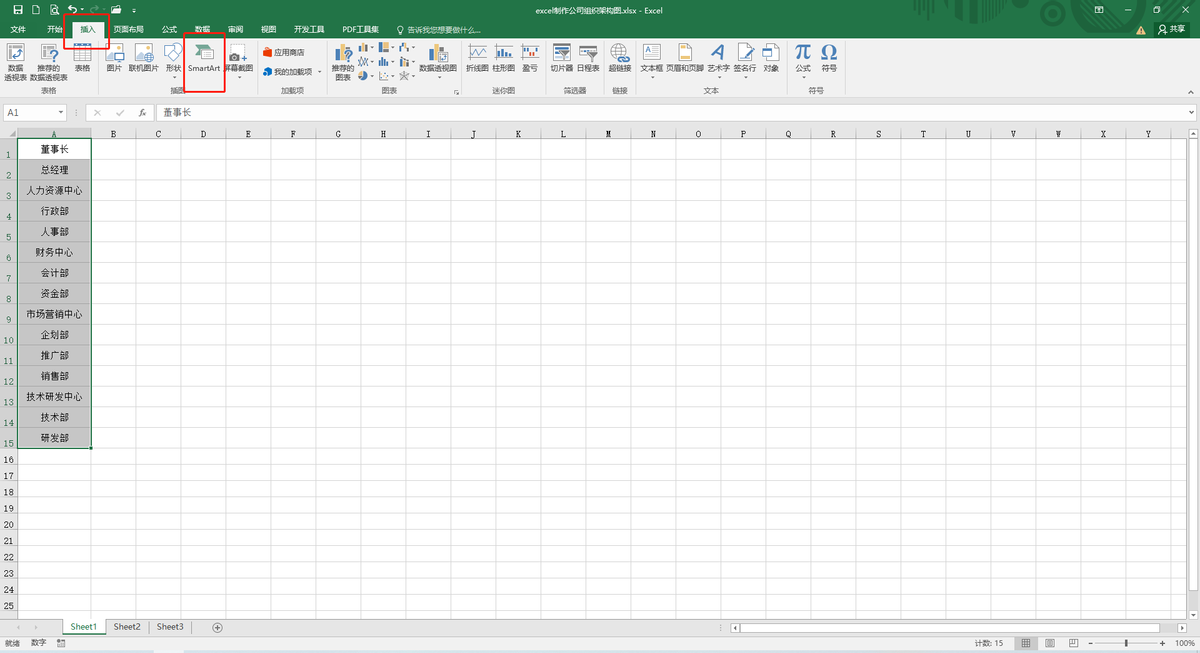Switch to the Formulas (公式) ribbon tab
This screenshot has height=653, width=1200.
(x=169, y=29)
